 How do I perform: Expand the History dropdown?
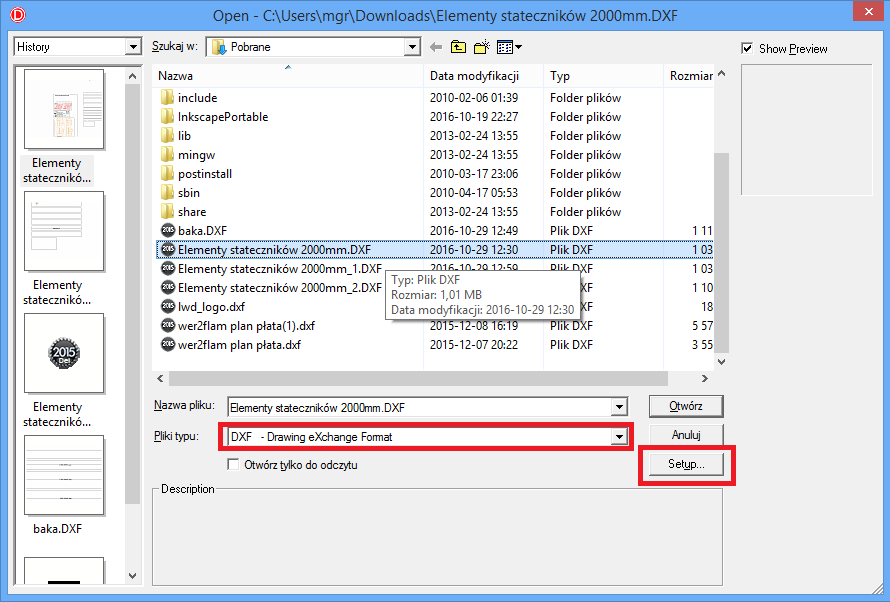(133, 47)
